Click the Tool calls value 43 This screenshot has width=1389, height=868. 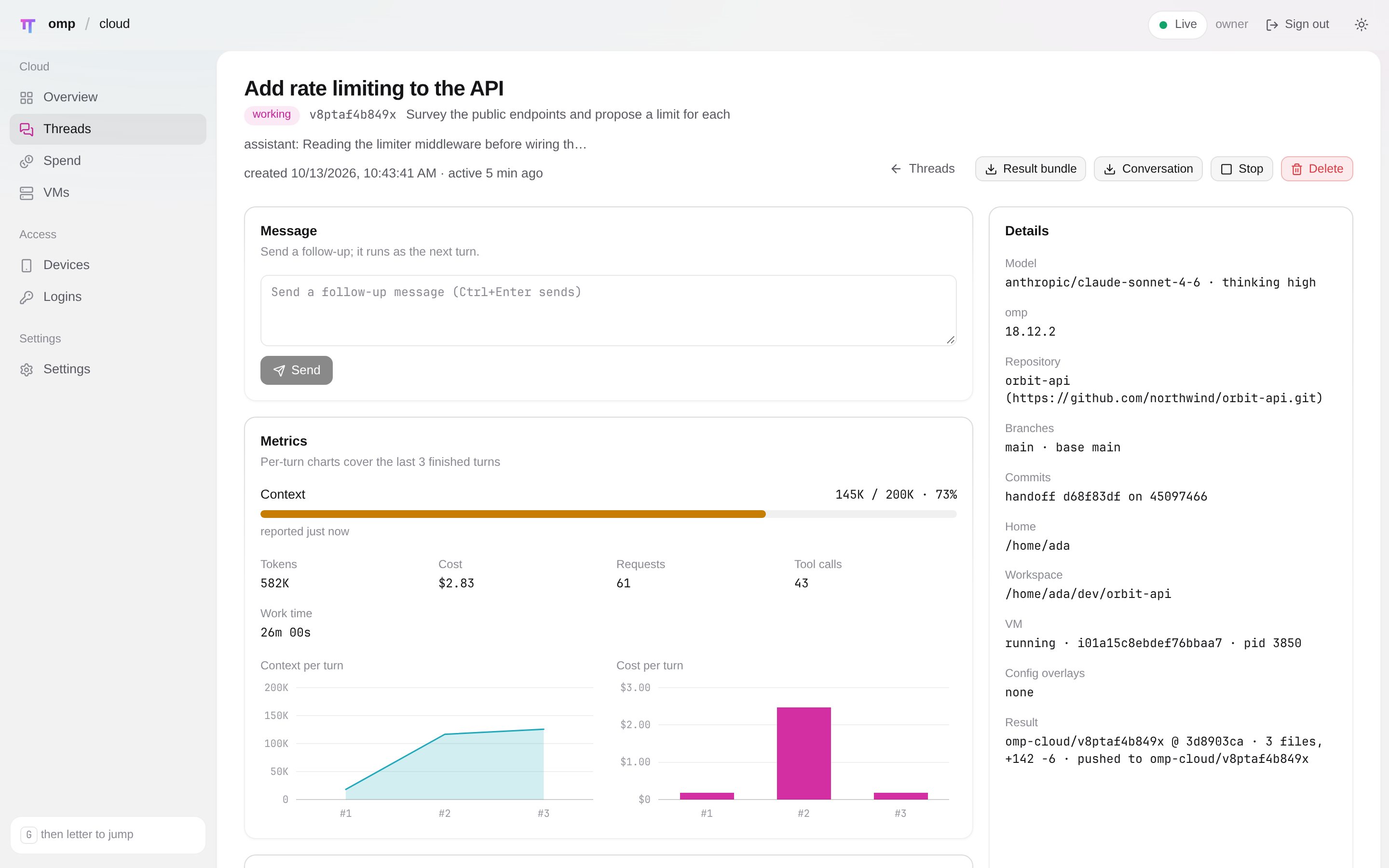click(x=801, y=583)
